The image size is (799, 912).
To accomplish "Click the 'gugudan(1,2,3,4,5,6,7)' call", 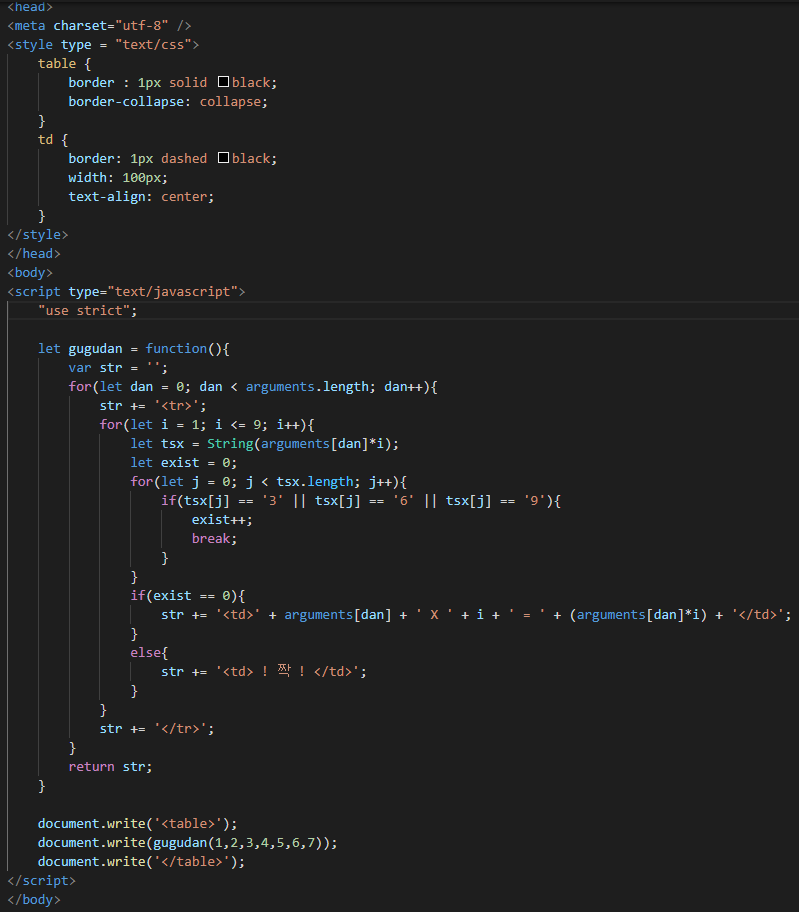I will coord(238,843).
